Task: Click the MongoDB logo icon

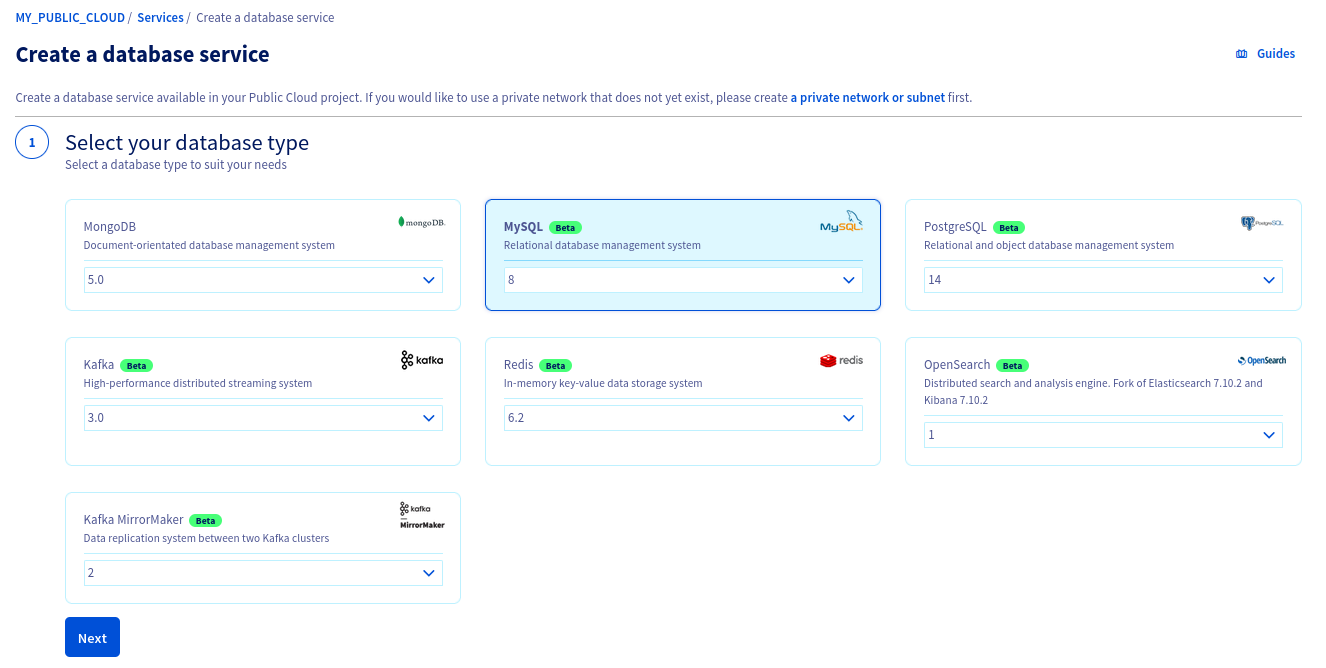Action: [x=422, y=223]
